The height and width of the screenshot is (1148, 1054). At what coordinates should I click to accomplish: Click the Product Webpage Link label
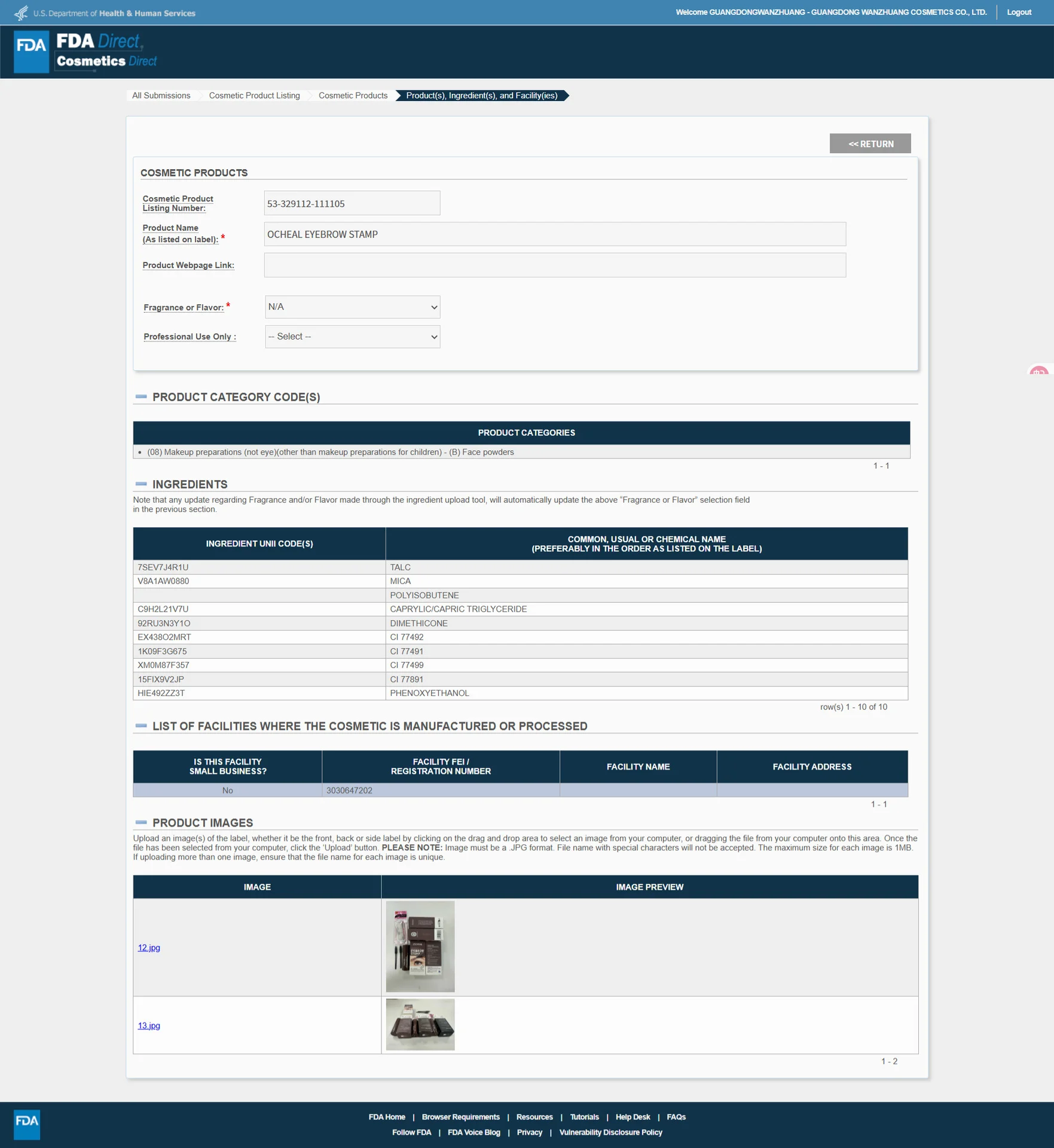pos(188,265)
